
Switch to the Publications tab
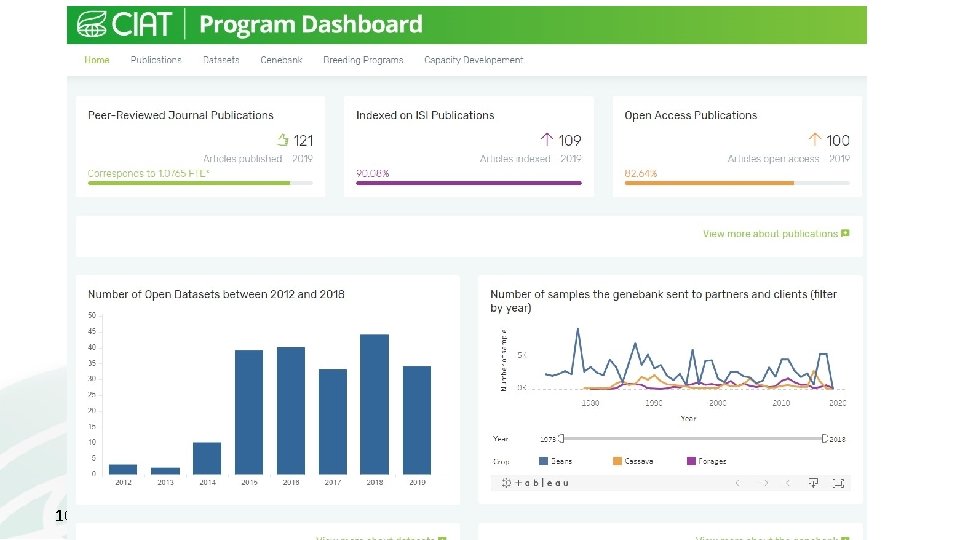pos(156,60)
